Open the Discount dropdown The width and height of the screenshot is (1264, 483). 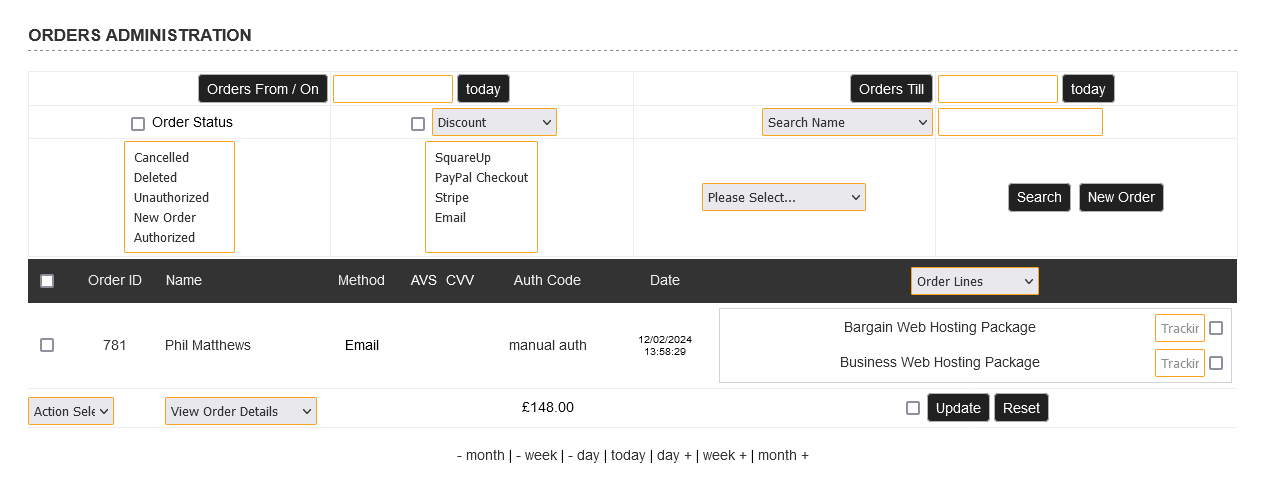[494, 123]
